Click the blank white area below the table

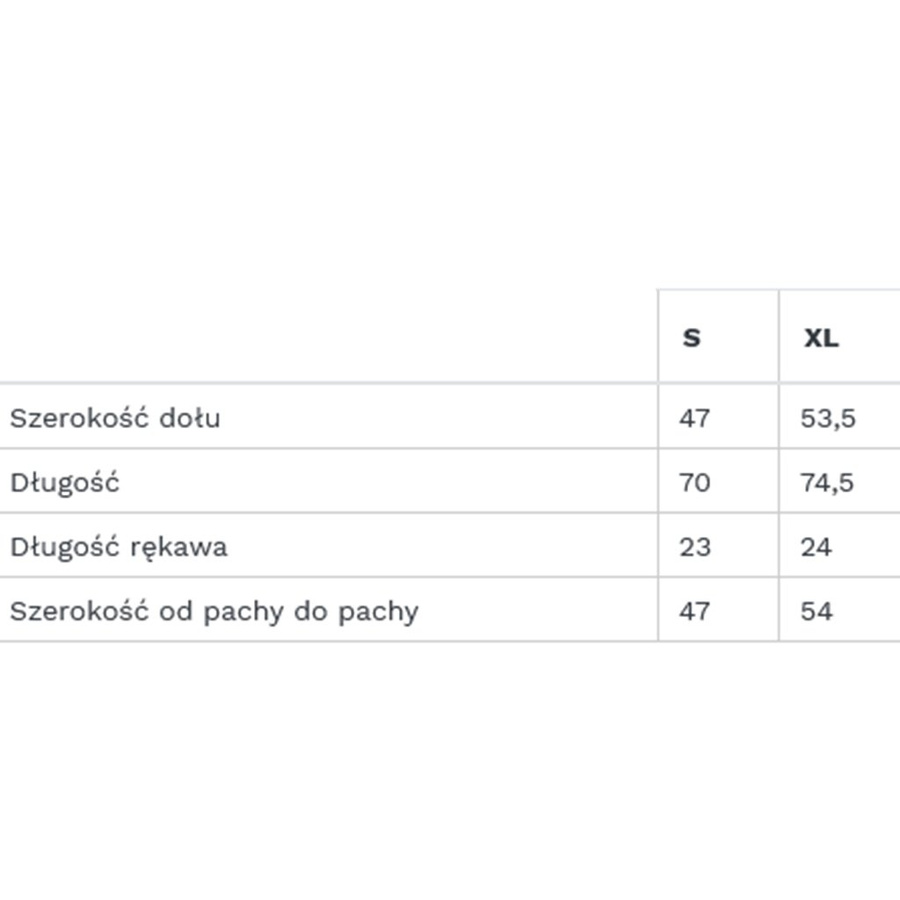[x=450, y=770]
